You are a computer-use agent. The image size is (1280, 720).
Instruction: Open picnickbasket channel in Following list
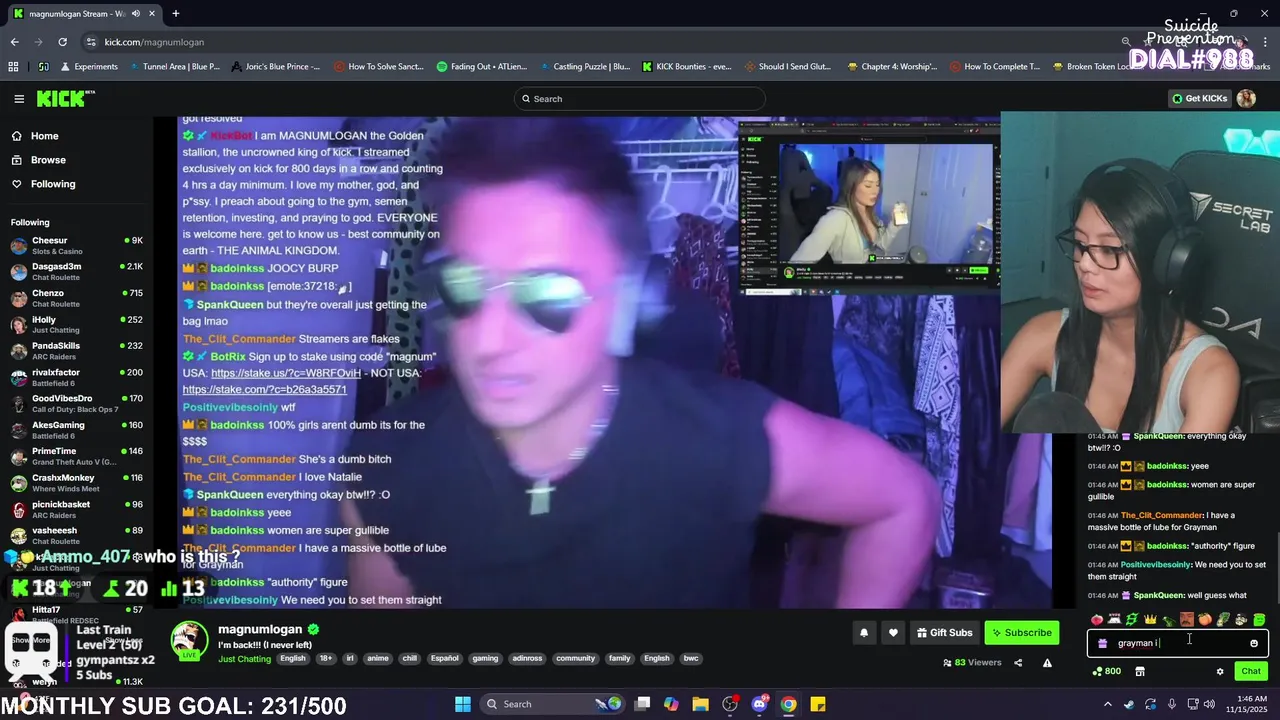pyautogui.click(x=76, y=509)
